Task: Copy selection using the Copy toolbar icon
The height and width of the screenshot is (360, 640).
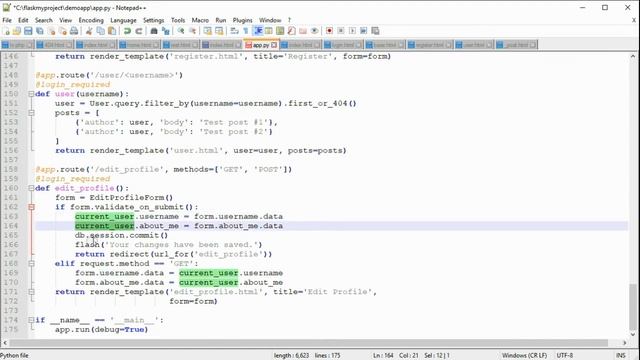Action: [x=100, y=31]
